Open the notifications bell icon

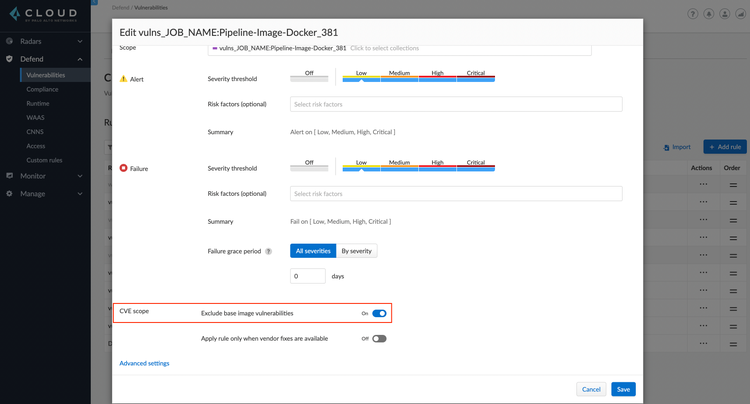pos(709,15)
